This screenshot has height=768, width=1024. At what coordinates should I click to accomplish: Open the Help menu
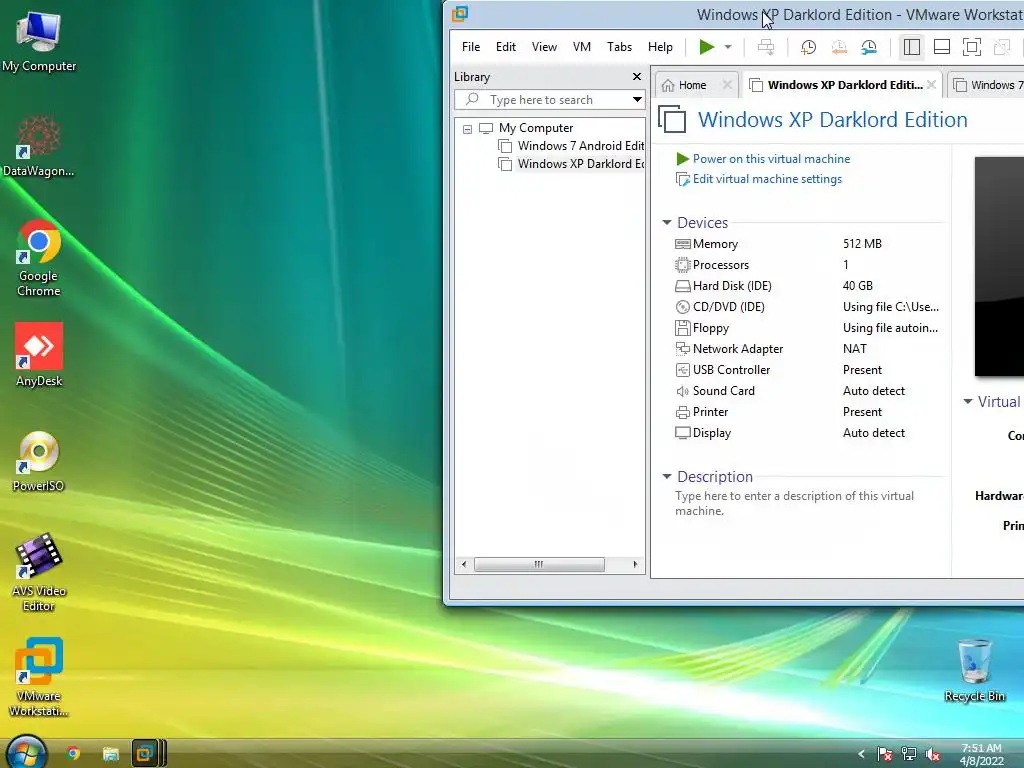point(660,47)
